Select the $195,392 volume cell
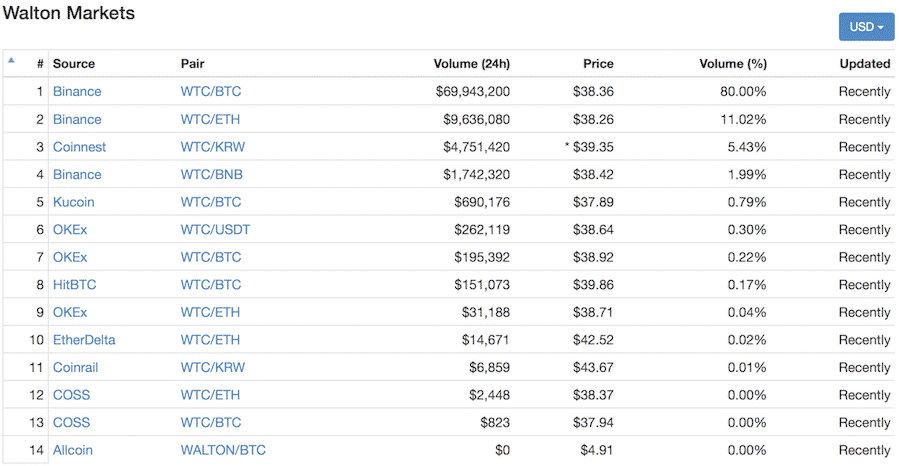 482,257
